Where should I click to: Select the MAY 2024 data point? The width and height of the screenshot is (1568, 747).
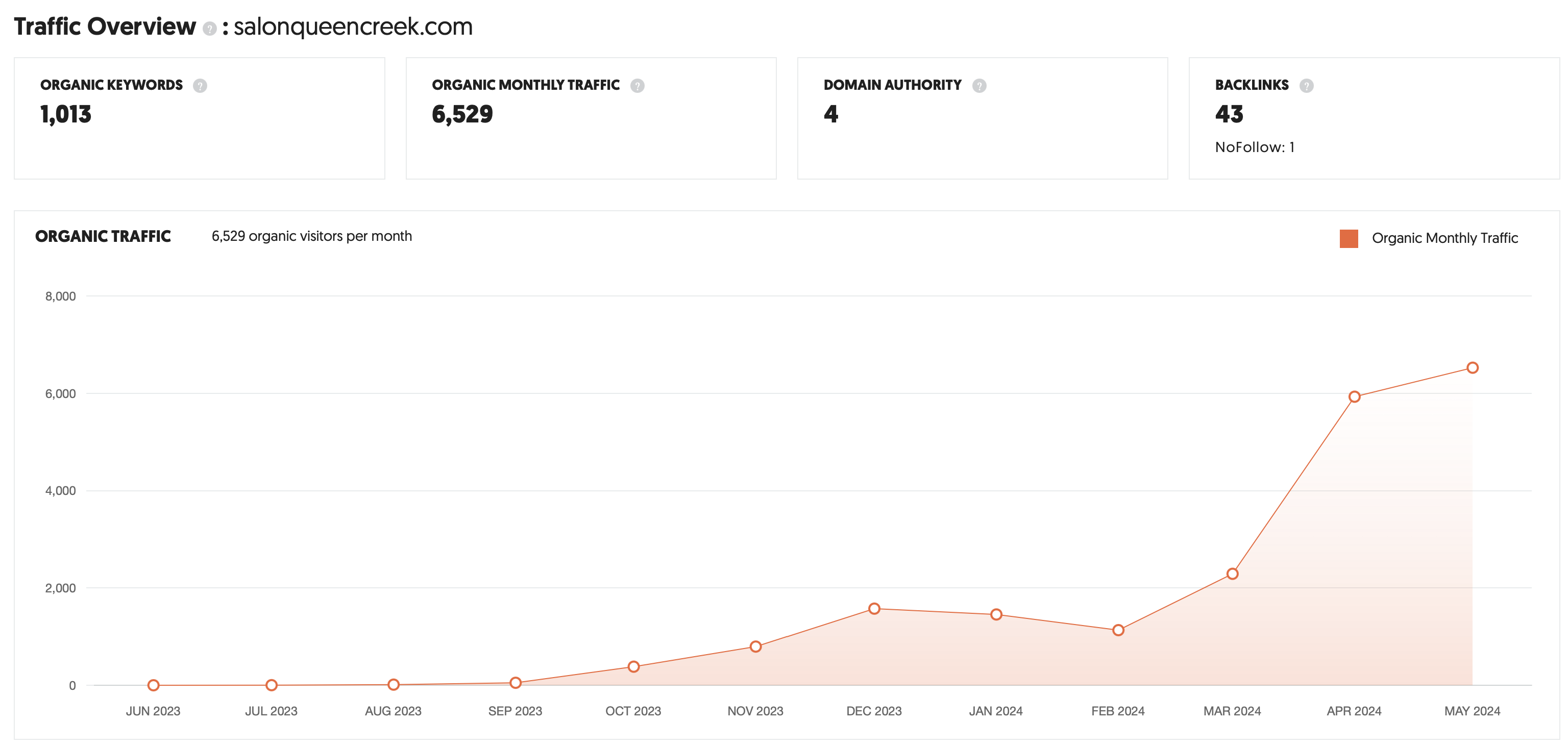[x=1472, y=367]
